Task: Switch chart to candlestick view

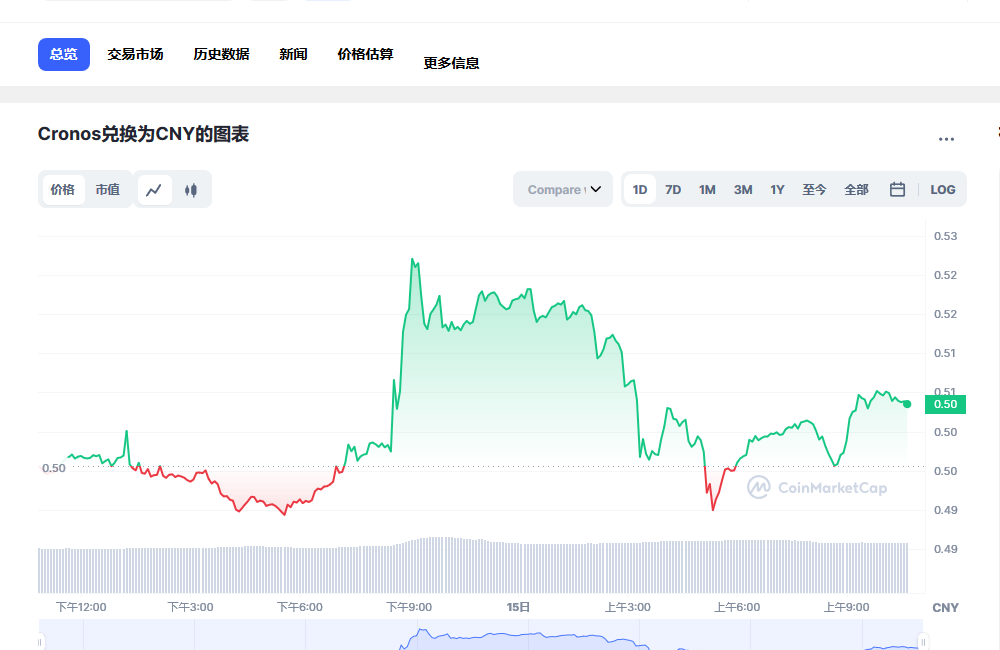Action: click(190, 189)
